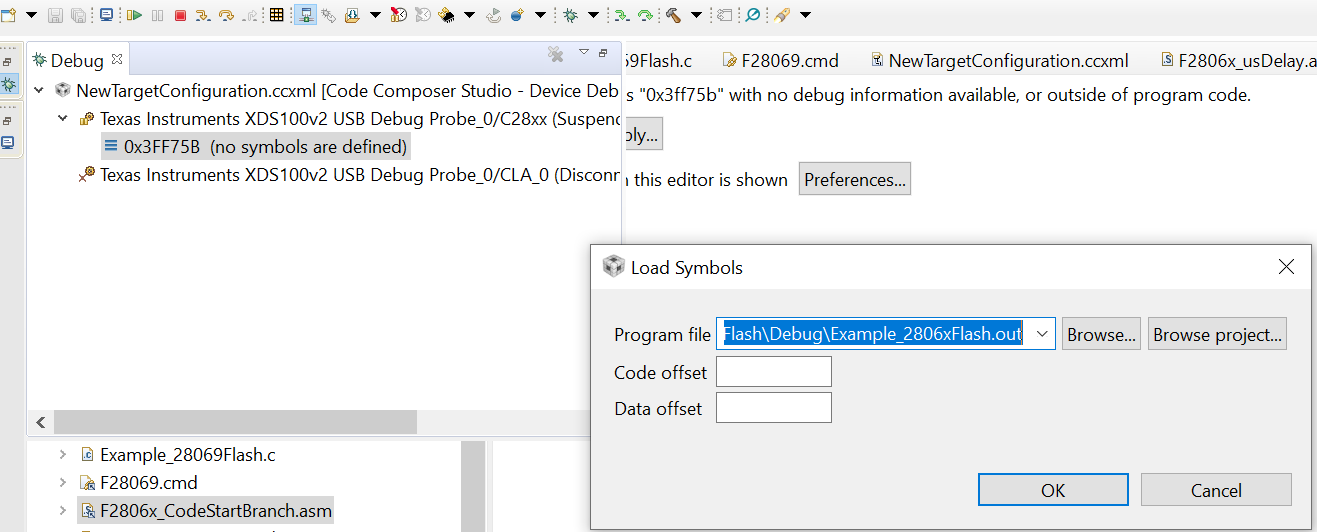This screenshot has width=1317, height=532.
Task: Click the green Debug bug icon
Action: [570, 15]
